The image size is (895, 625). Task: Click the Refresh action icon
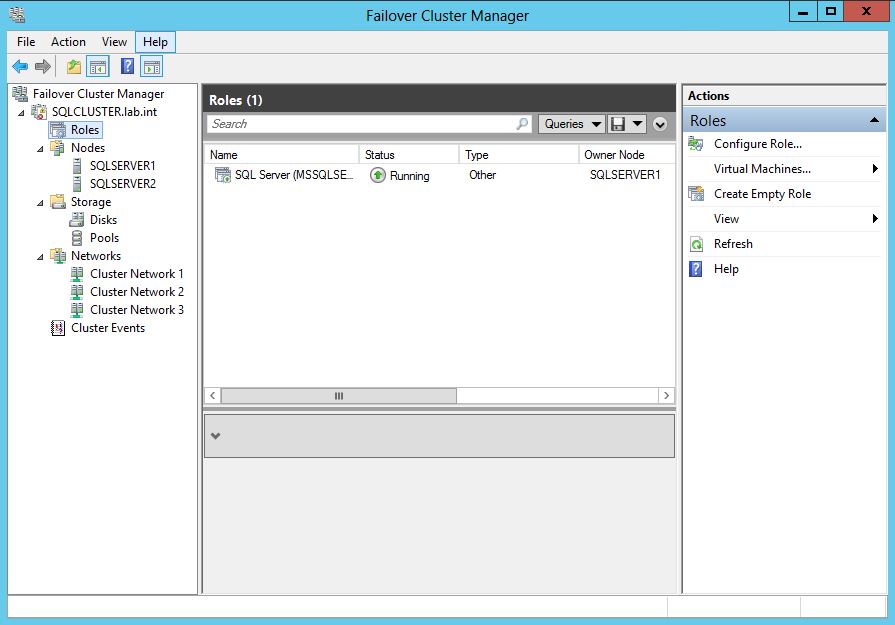point(696,244)
